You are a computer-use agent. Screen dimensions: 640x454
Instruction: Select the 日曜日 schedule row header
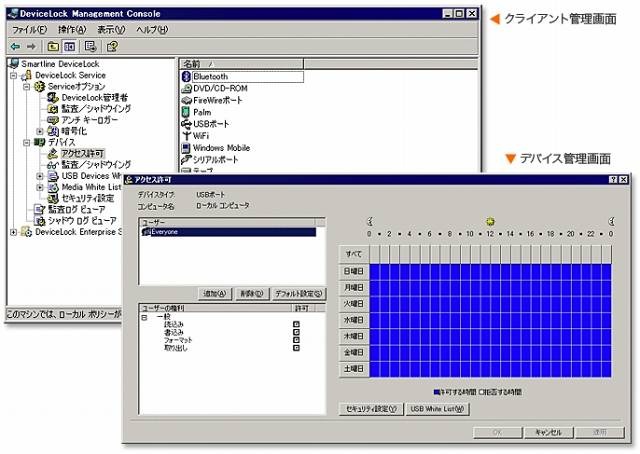pos(354,272)
